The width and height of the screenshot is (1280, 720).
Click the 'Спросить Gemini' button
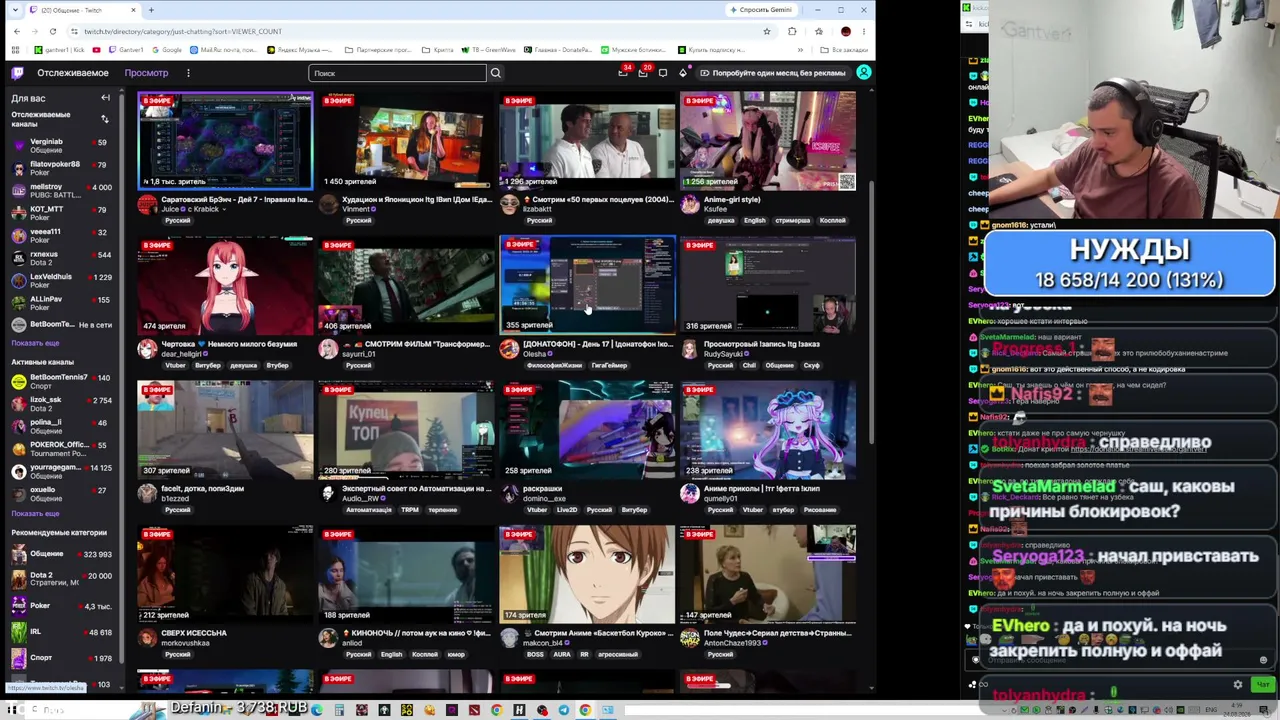(762, 10)
